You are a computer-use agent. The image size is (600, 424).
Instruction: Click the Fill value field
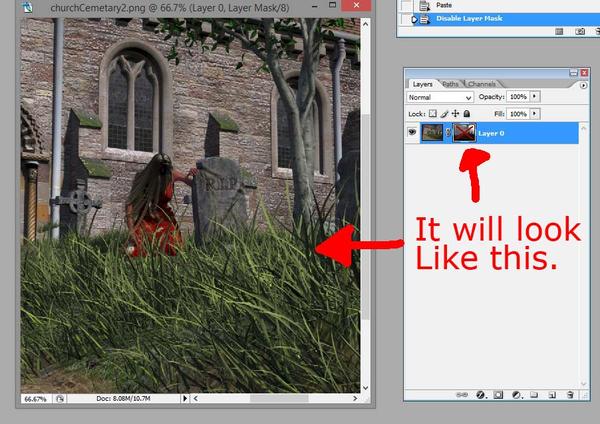pos(518,114)
